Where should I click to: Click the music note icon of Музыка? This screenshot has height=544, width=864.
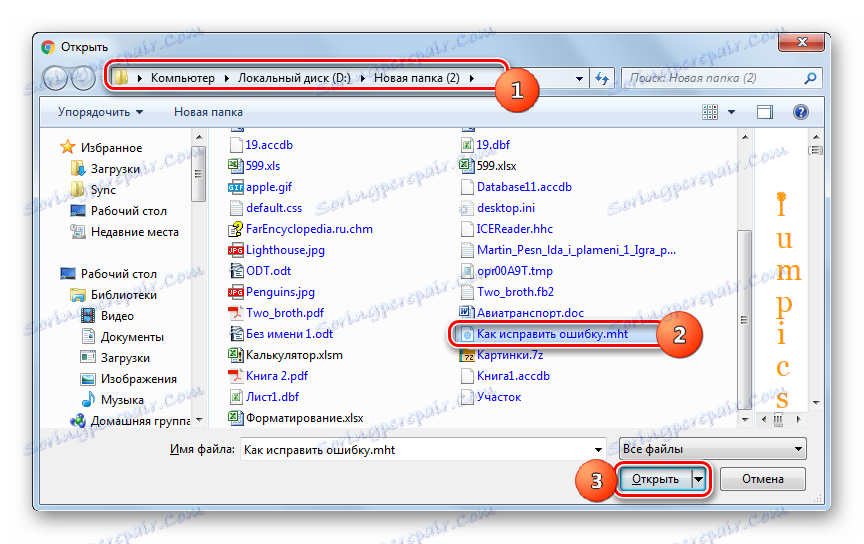pyautogui.click(x=88, y=400)
